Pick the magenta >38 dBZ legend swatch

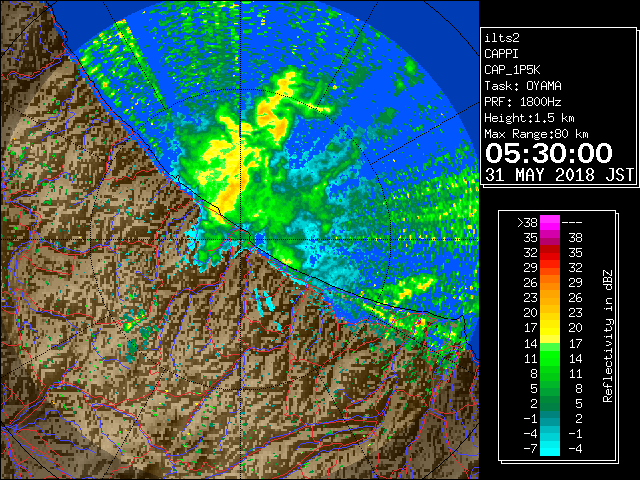pos(550,223)
